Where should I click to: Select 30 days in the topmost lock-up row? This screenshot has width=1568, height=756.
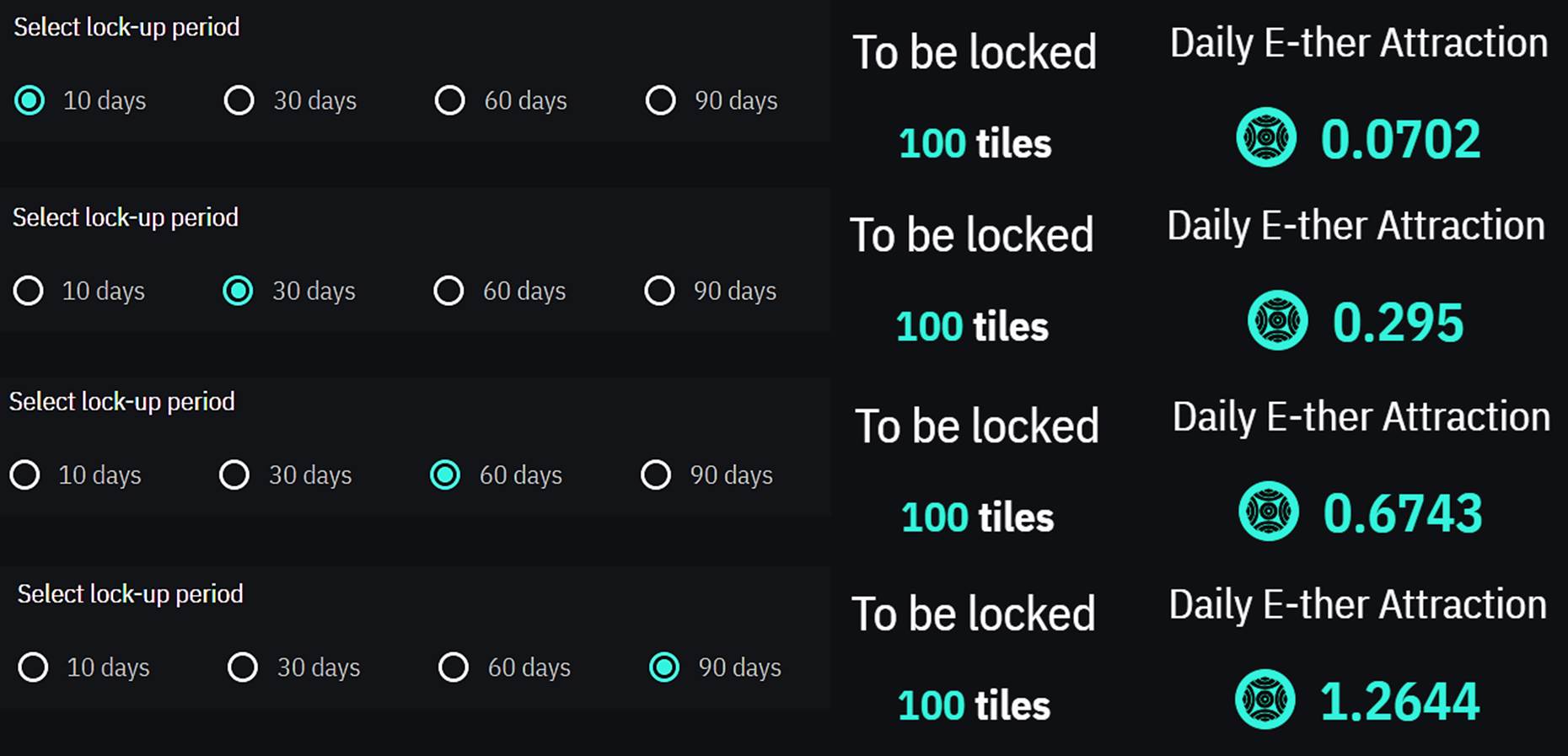(x=239, y=100)
